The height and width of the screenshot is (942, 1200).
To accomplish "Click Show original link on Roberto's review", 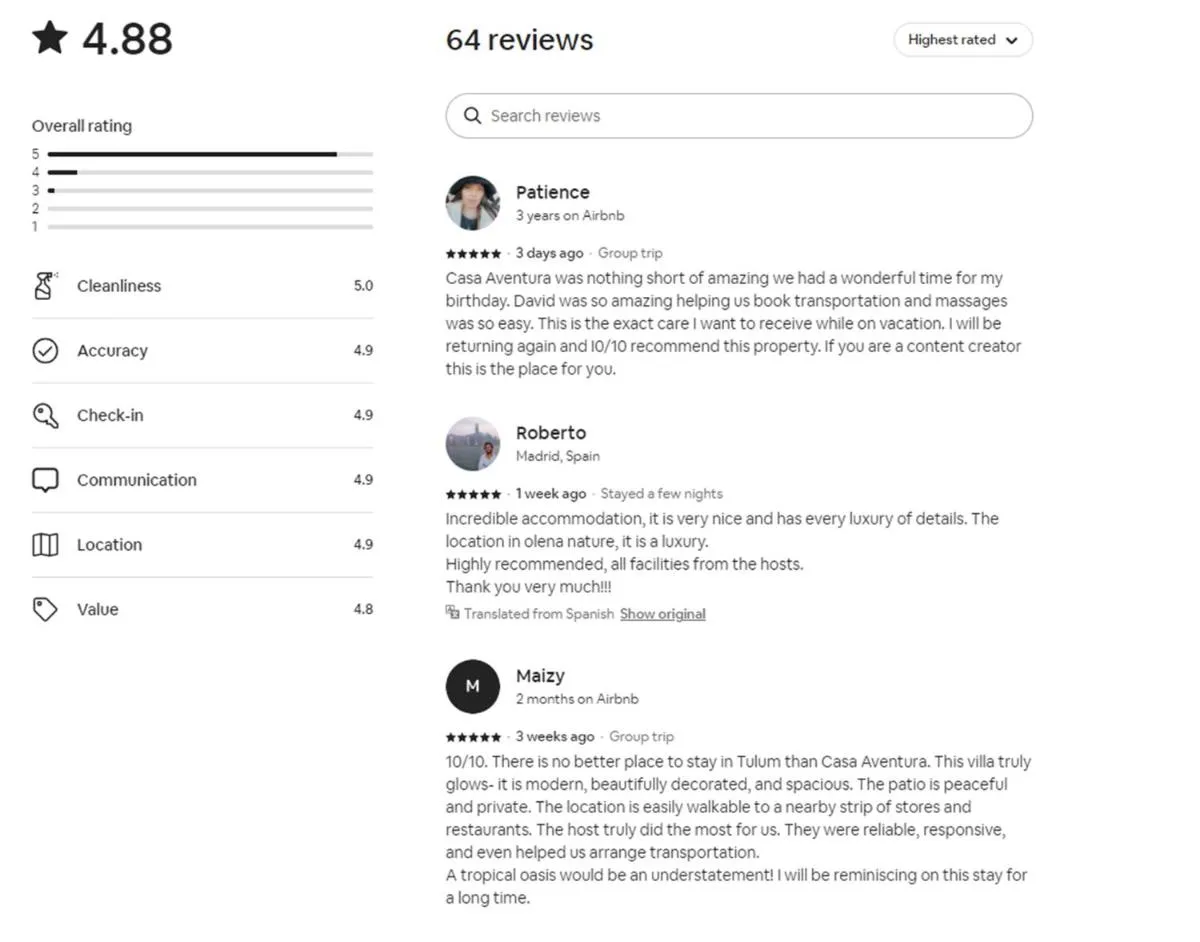I will [662, 614].
